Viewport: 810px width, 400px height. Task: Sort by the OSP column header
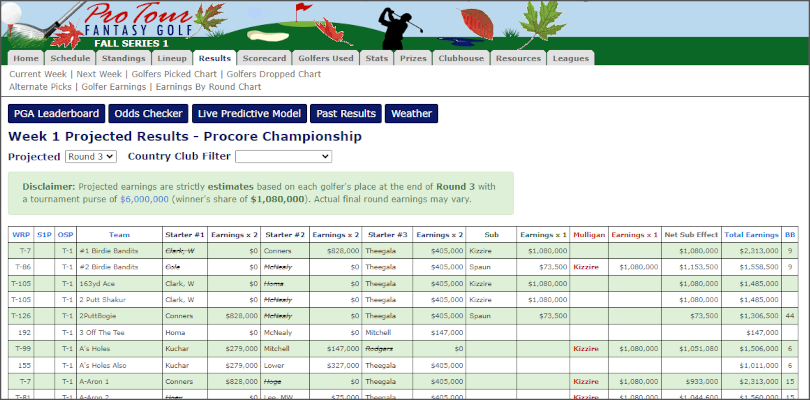pyautogui.click(x=66, y=235)
